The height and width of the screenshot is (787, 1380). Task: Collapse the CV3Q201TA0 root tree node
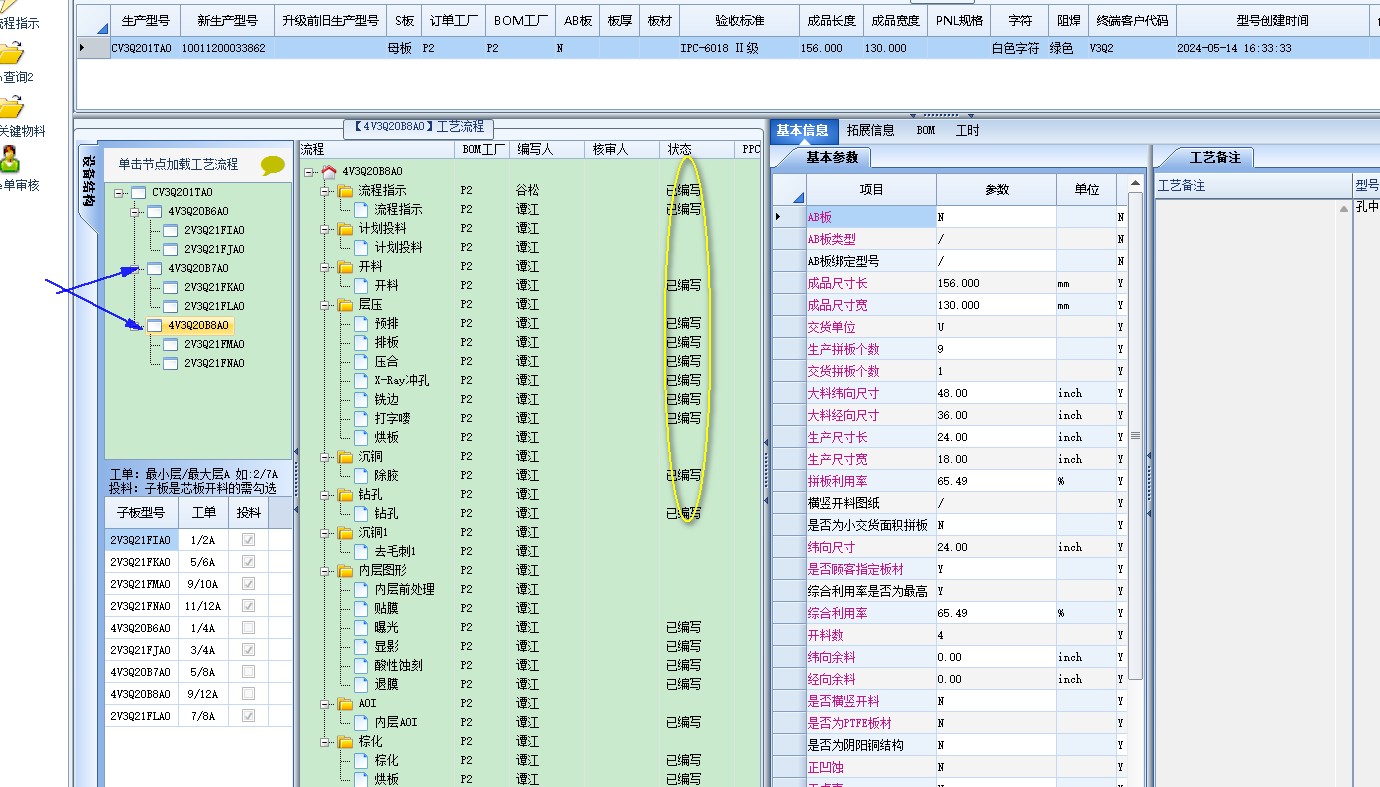[x=119, y=193]
